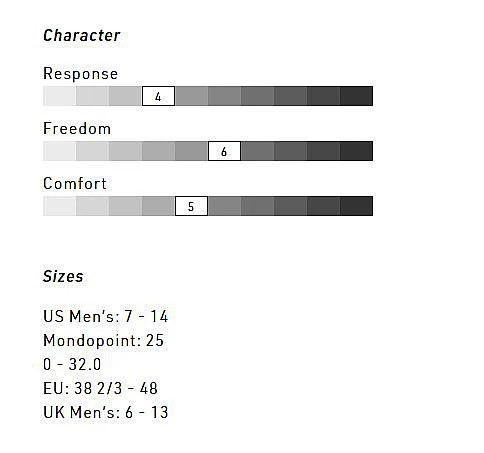The width and height of the screenshot is (484, 453).
Task: Select the US Men's 7 - 14 text
Action: 105,316
